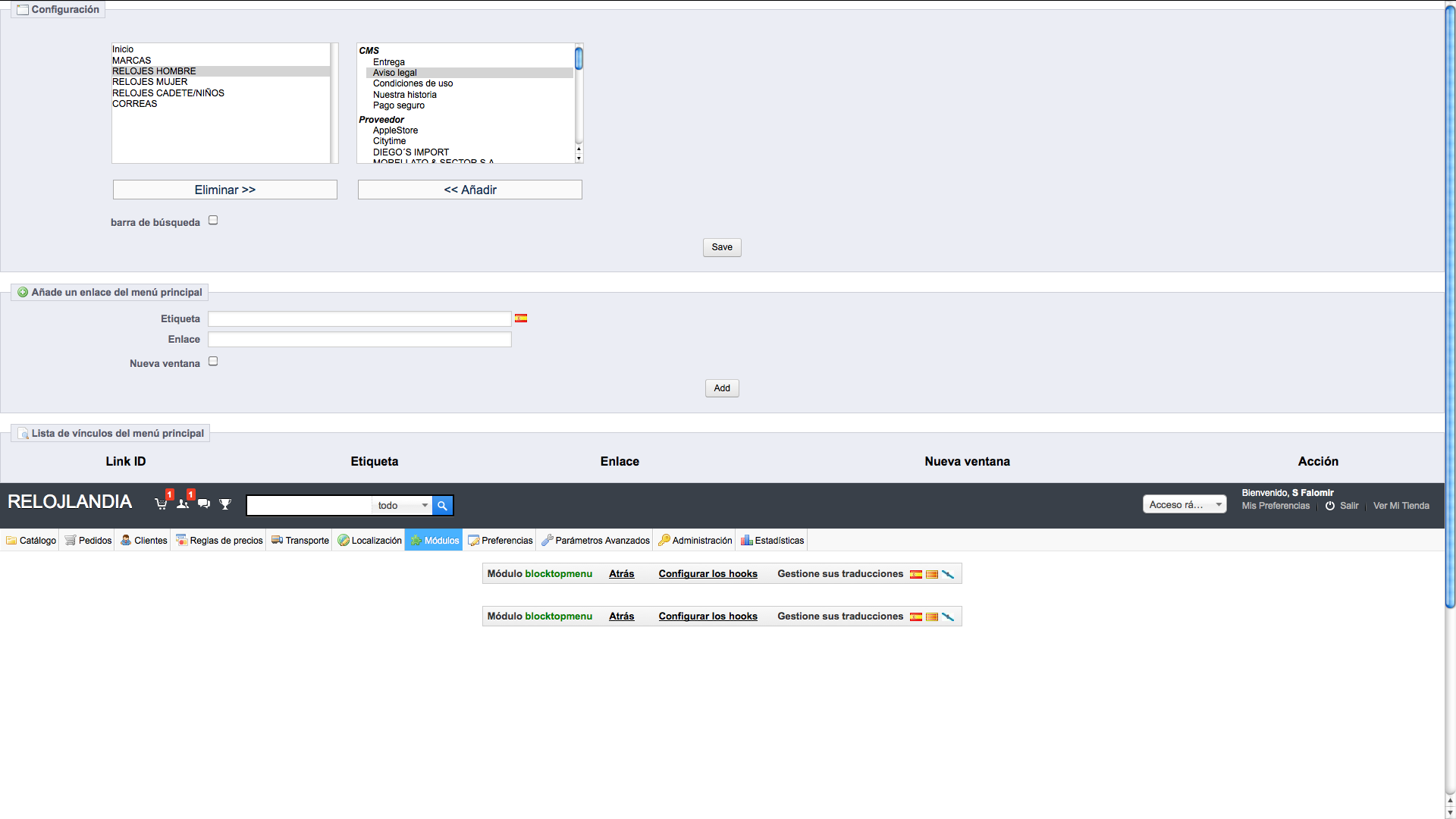Click the Salir power icon

tap(1330, 506)
